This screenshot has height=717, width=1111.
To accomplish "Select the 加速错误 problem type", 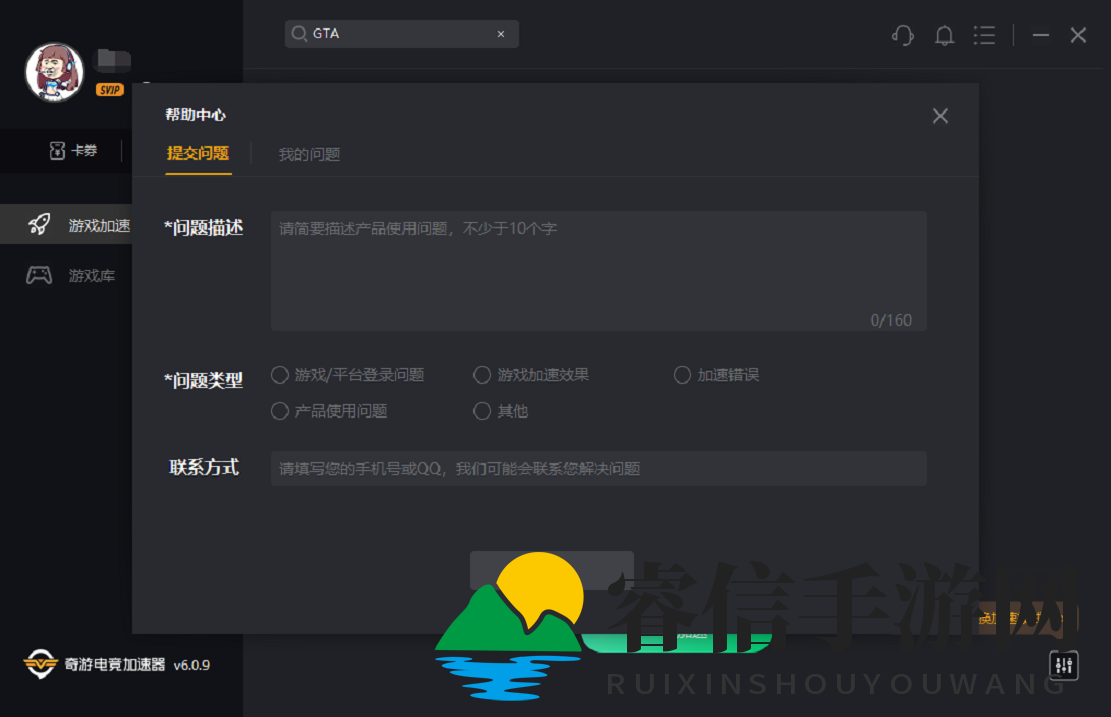I will [682, 375].
